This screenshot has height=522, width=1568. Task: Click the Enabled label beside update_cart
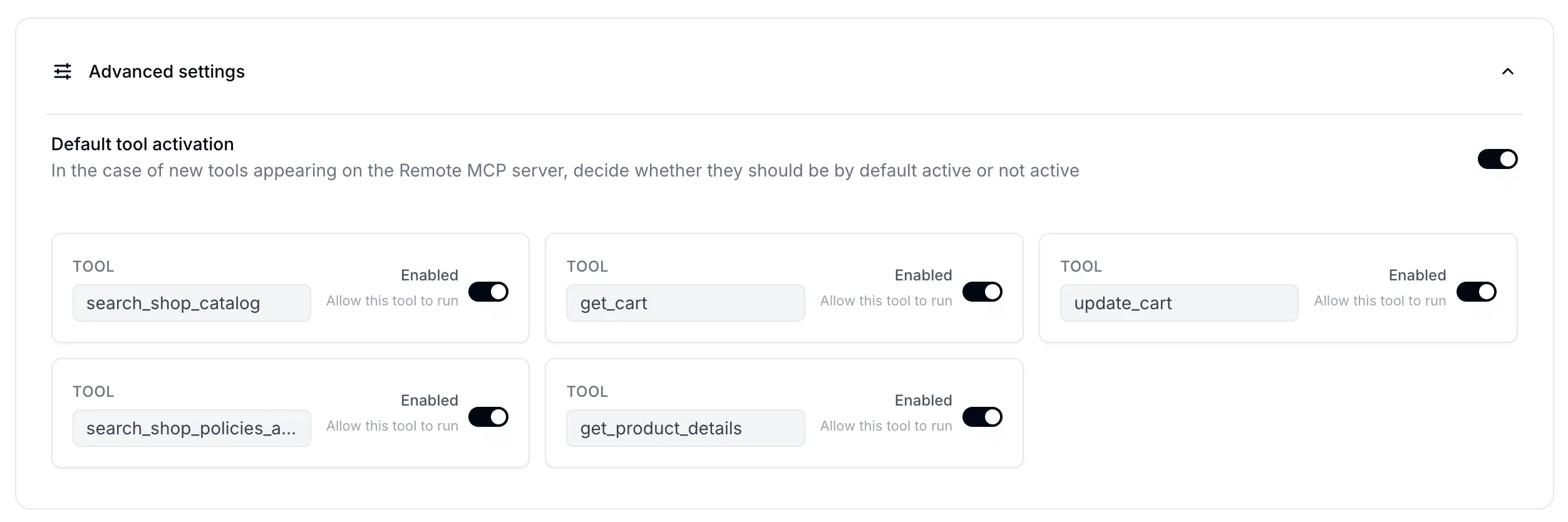click(1416, 275)
